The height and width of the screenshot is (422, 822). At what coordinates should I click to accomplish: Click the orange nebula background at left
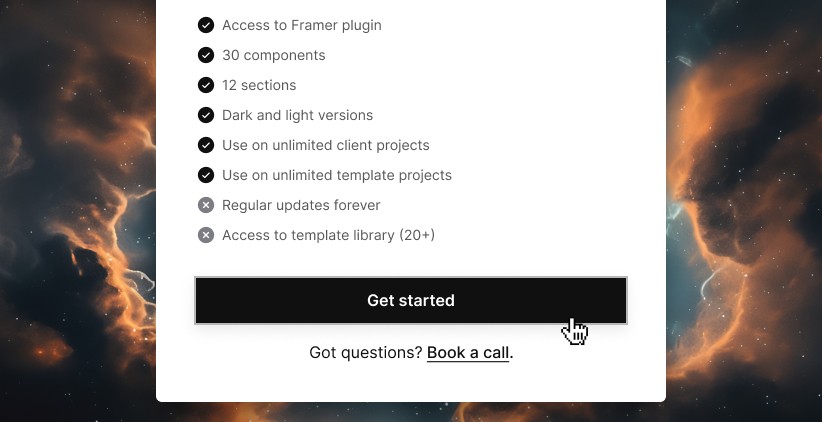tap(78, 210)
